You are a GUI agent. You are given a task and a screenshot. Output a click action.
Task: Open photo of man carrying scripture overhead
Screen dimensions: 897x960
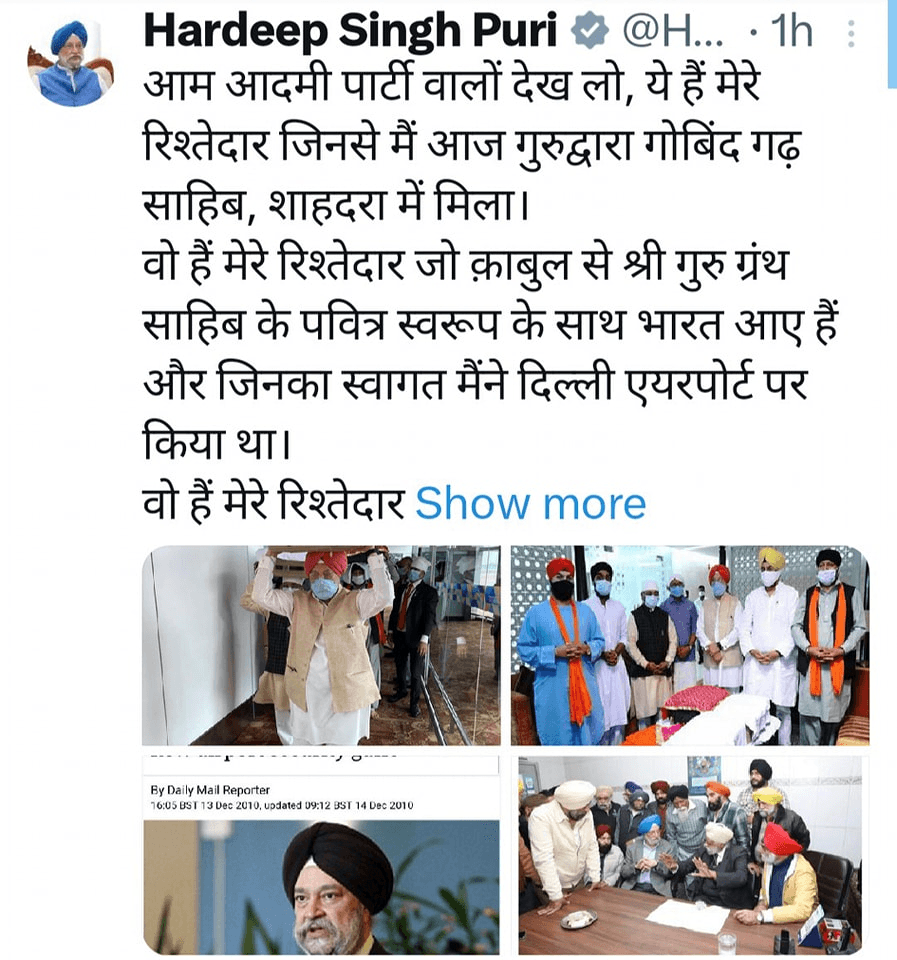point(321,645)
